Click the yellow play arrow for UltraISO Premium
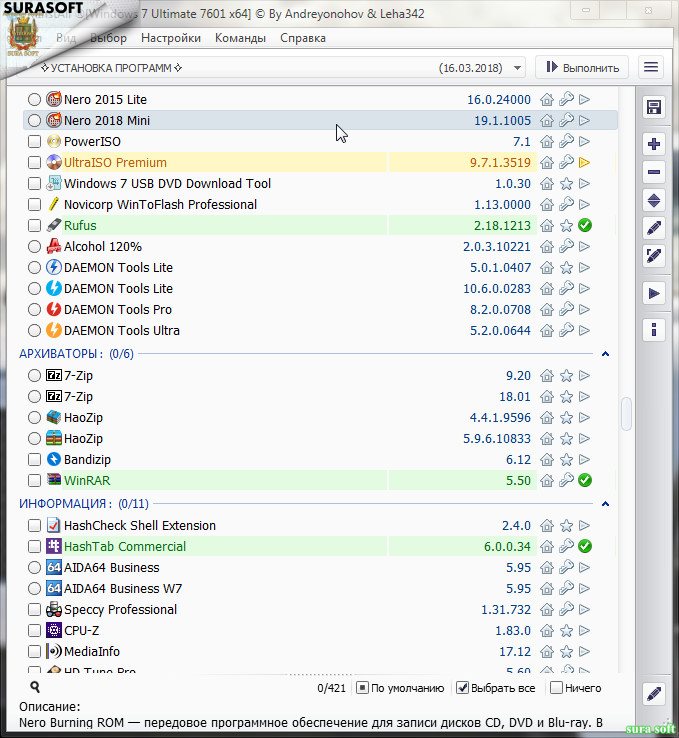 584,163
